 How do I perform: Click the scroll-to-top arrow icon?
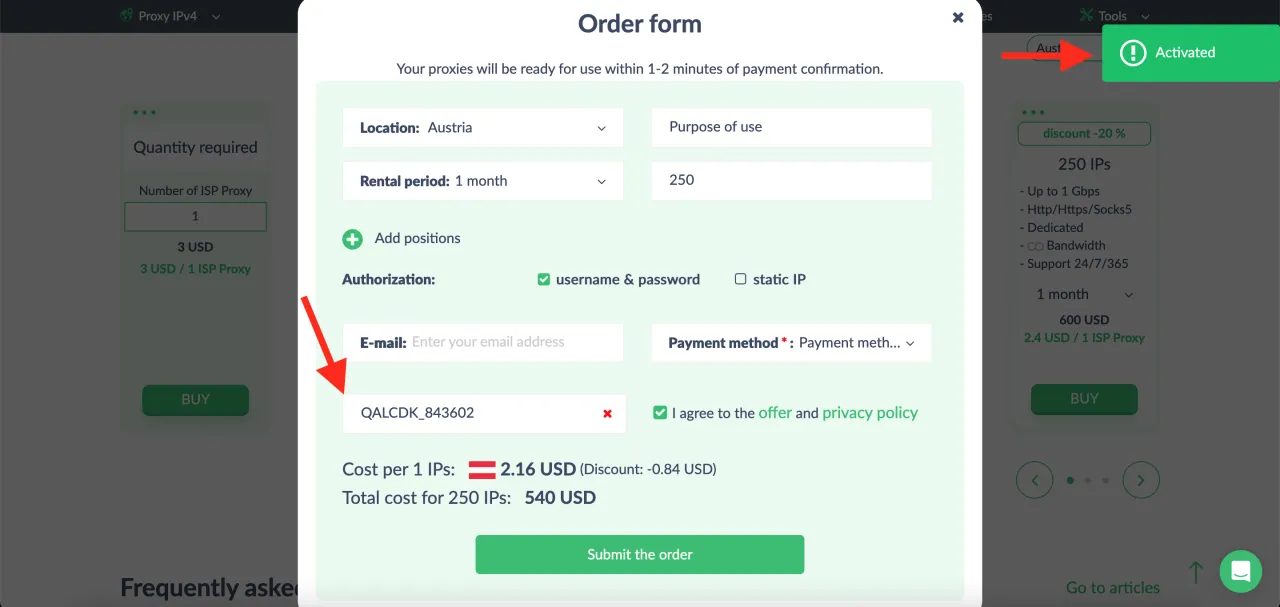1195,572
